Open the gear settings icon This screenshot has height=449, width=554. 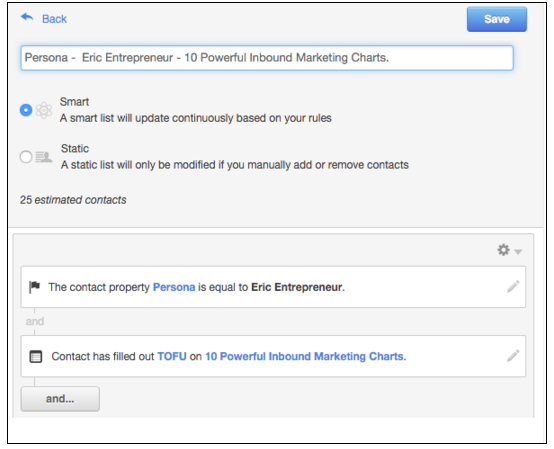pyautogui.click(x=503, y=250)
